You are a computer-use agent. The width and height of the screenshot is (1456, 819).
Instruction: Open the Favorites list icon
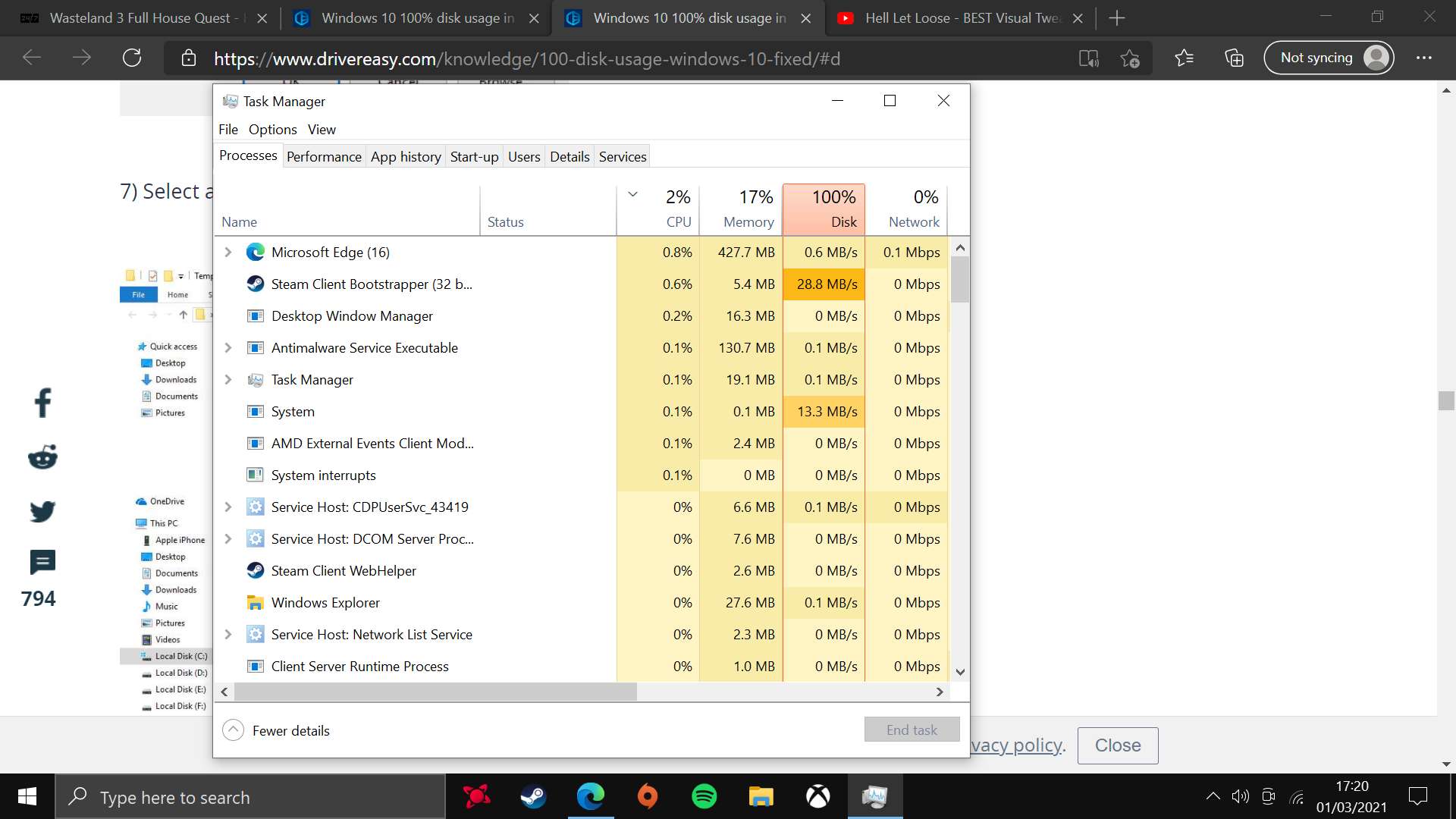click(x=1184, y=58)
